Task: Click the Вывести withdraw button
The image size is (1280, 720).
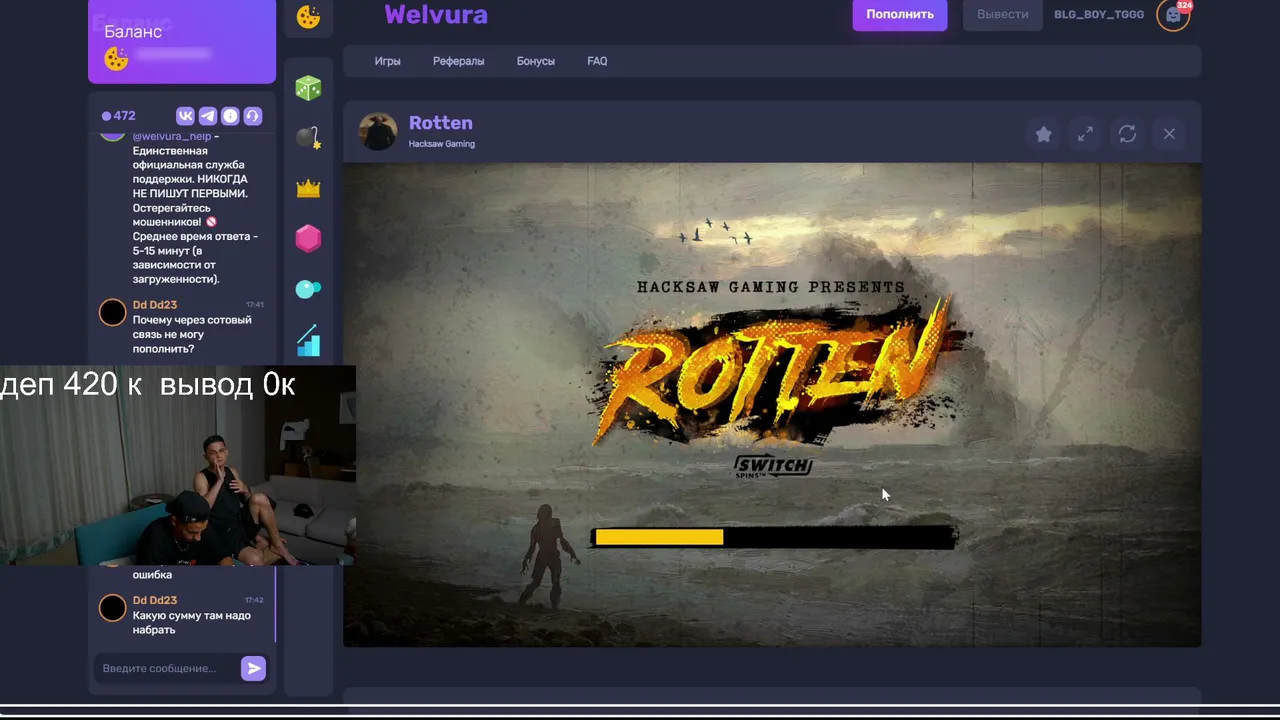Action: click(x=1002, y=15)
